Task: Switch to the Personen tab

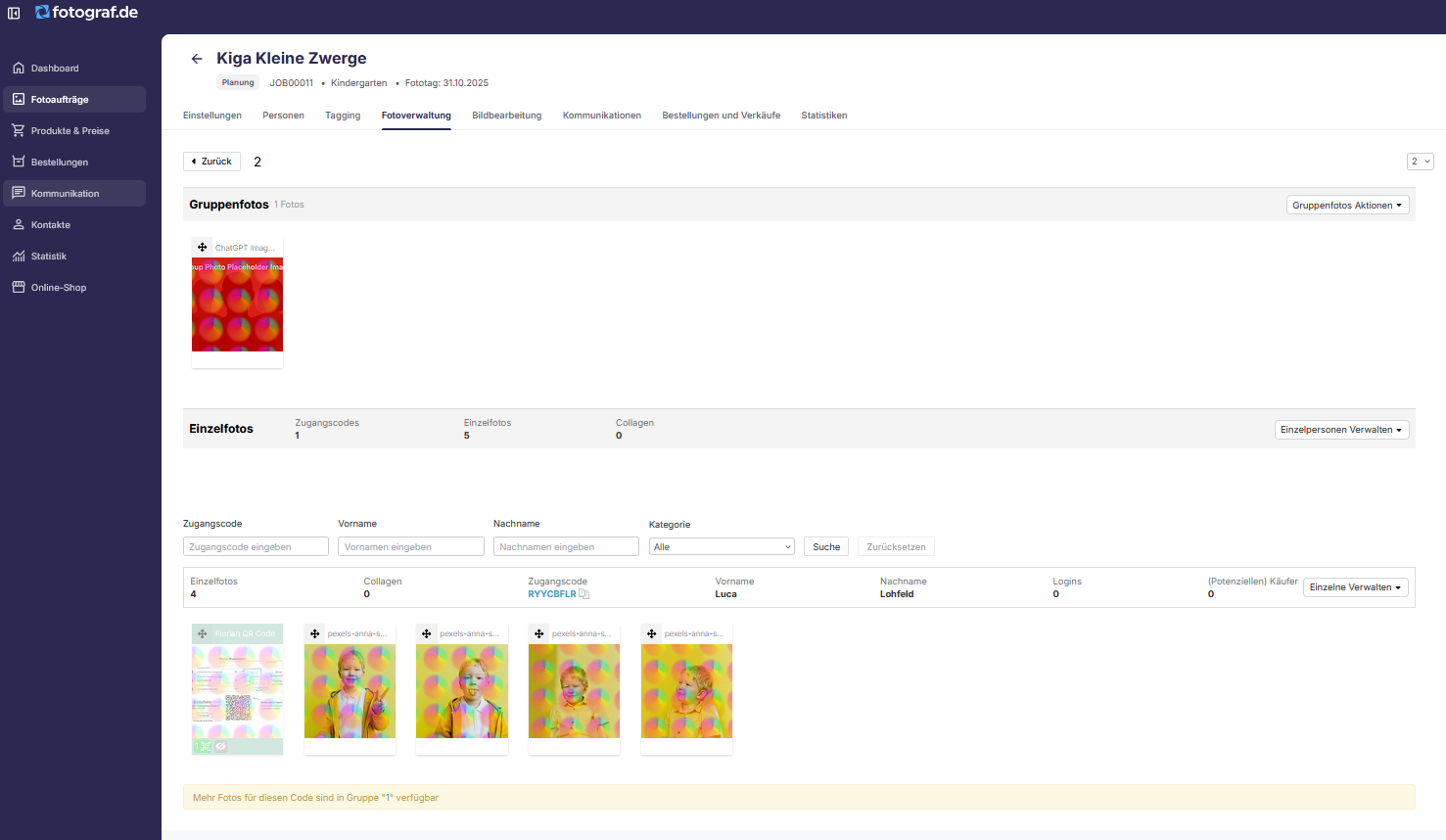Action: [x=283, y=116]
